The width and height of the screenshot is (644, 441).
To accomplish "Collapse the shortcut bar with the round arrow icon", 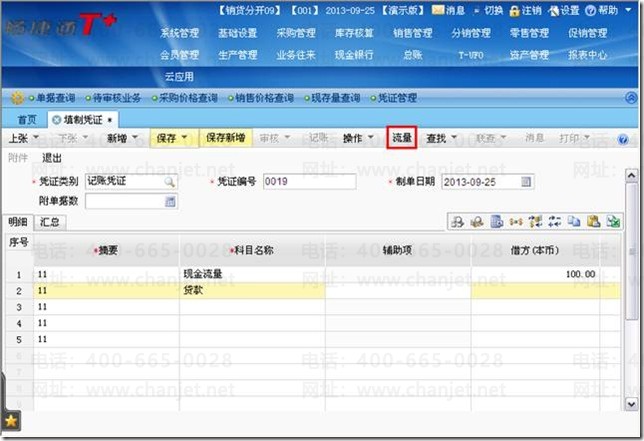I will click(631, 98).
